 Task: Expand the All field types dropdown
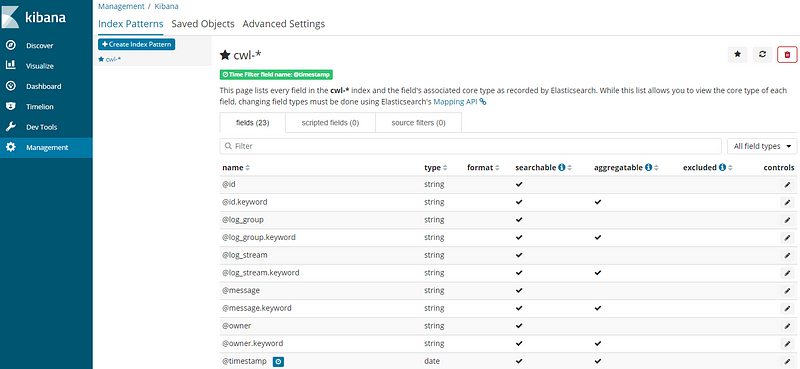coord(762,146)
